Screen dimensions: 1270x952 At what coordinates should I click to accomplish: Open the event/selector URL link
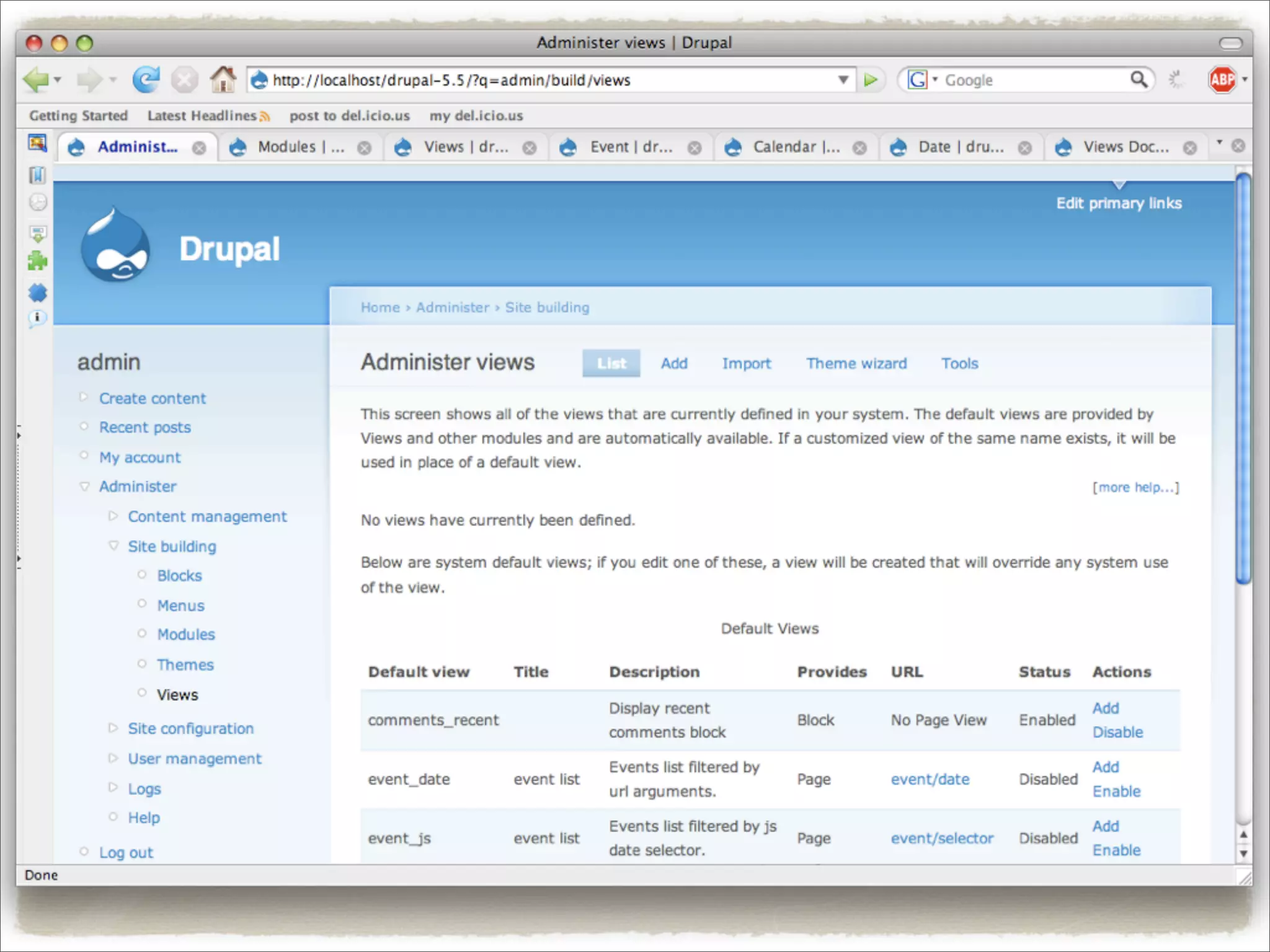(942, 838)
